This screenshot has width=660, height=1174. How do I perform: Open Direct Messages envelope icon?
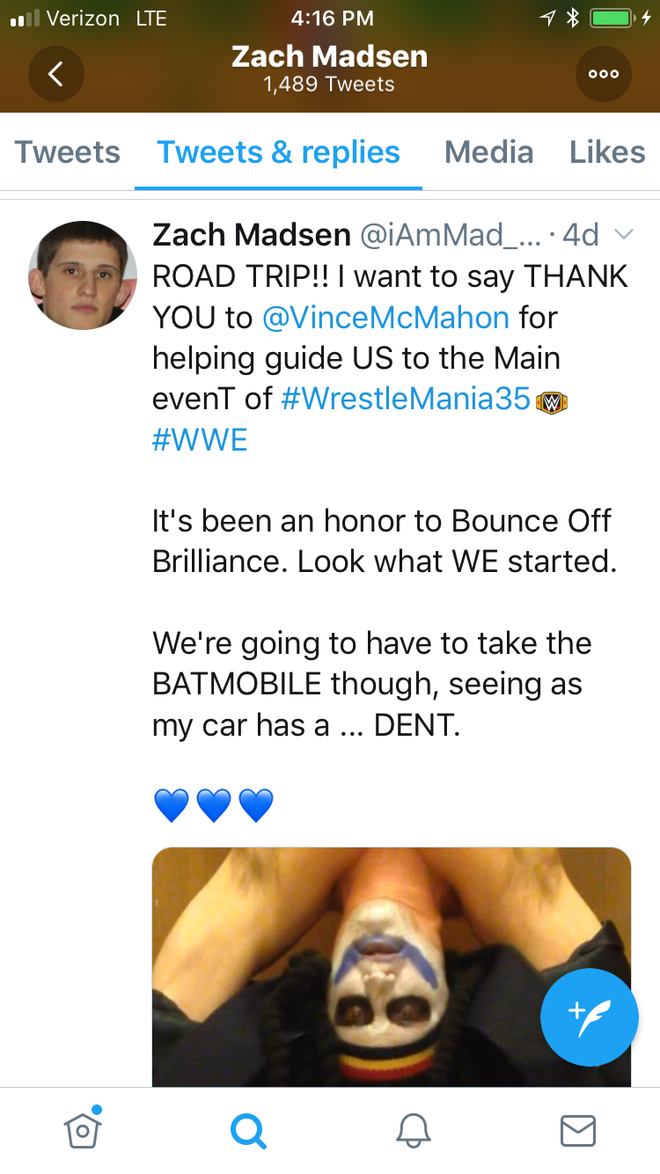[578, 1130]
